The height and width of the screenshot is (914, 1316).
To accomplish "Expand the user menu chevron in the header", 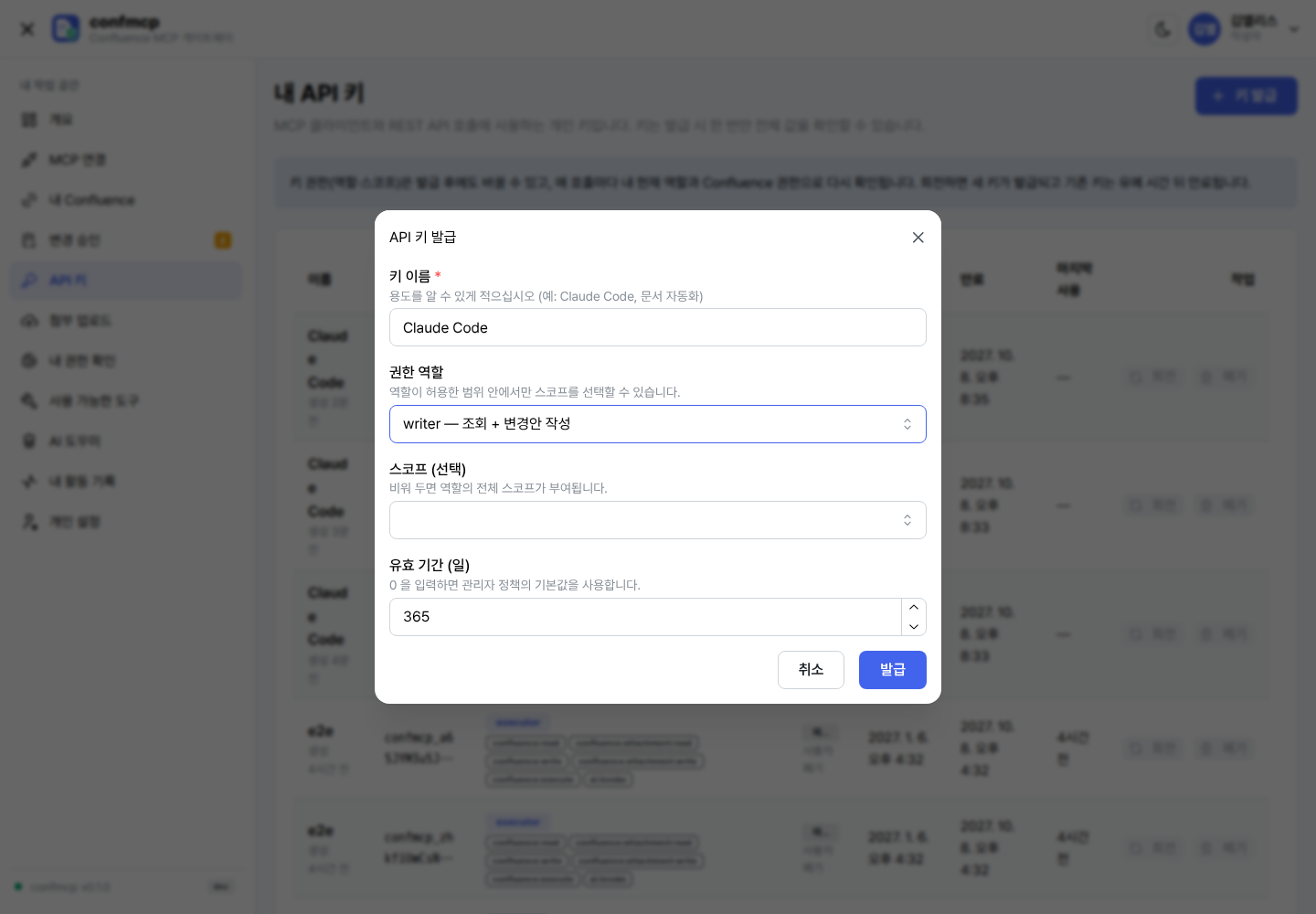I will coord(1294,29).
